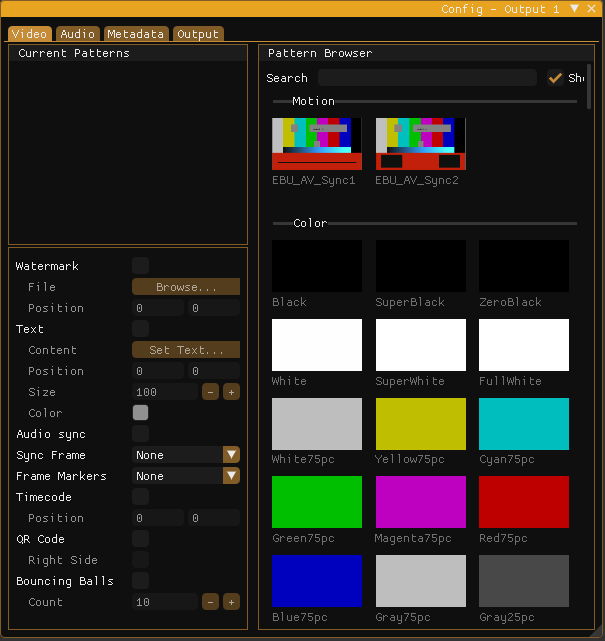Click the Text Position X field
Viewport: 605px width, 641px height.
click(x=158, y=371)
